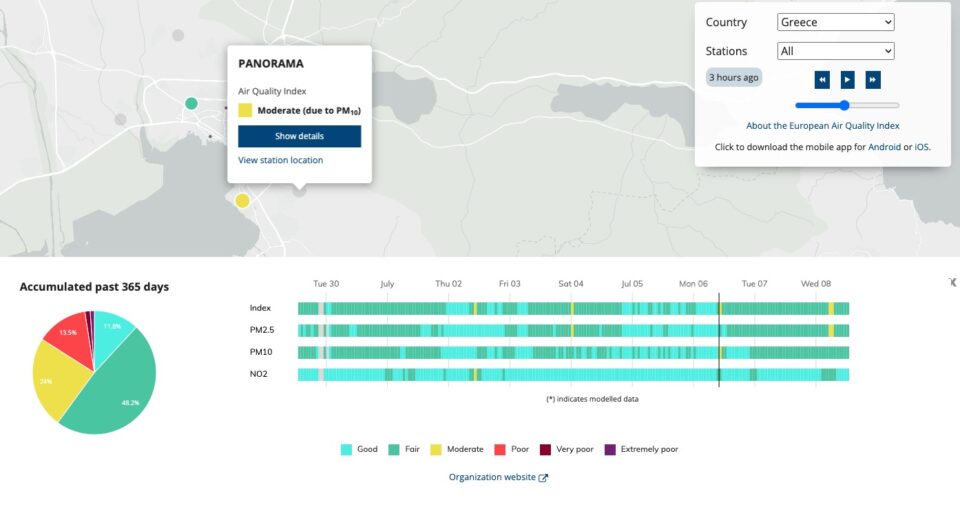Click the Thu 02 date label
Screen dimensions: 960x507
[x=448, y=284]
